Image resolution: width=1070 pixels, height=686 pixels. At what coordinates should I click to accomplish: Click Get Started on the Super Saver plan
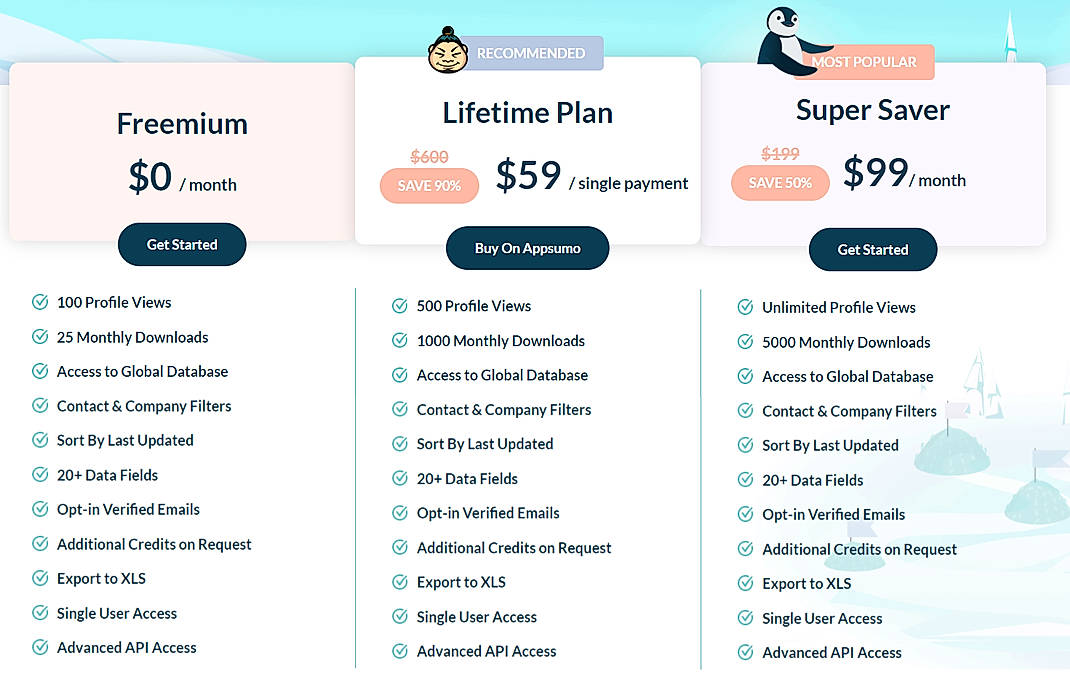pos(872,250)
